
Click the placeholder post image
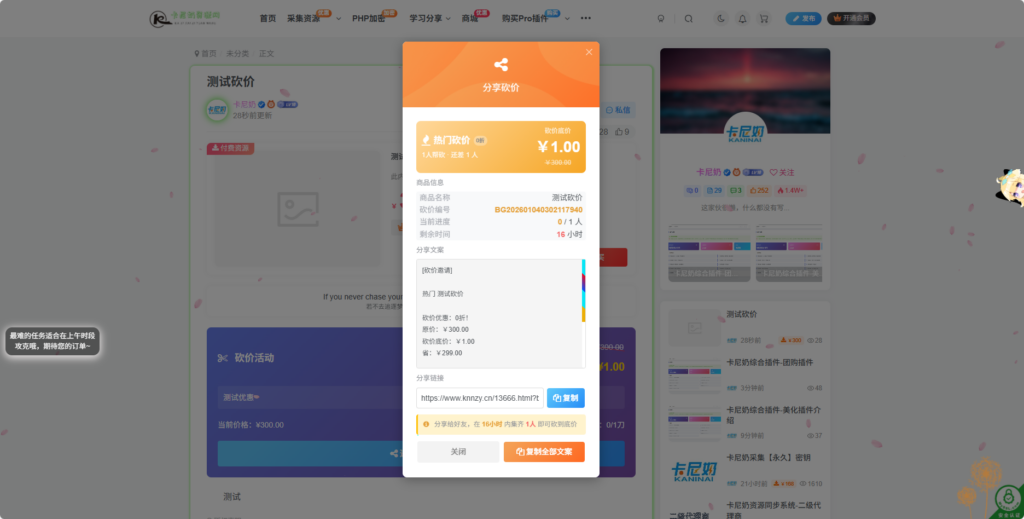coord(298,209)
